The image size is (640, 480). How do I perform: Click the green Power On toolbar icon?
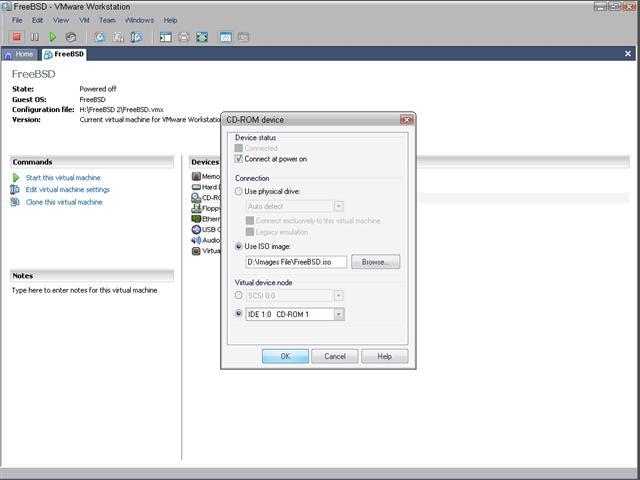point(53,37)
